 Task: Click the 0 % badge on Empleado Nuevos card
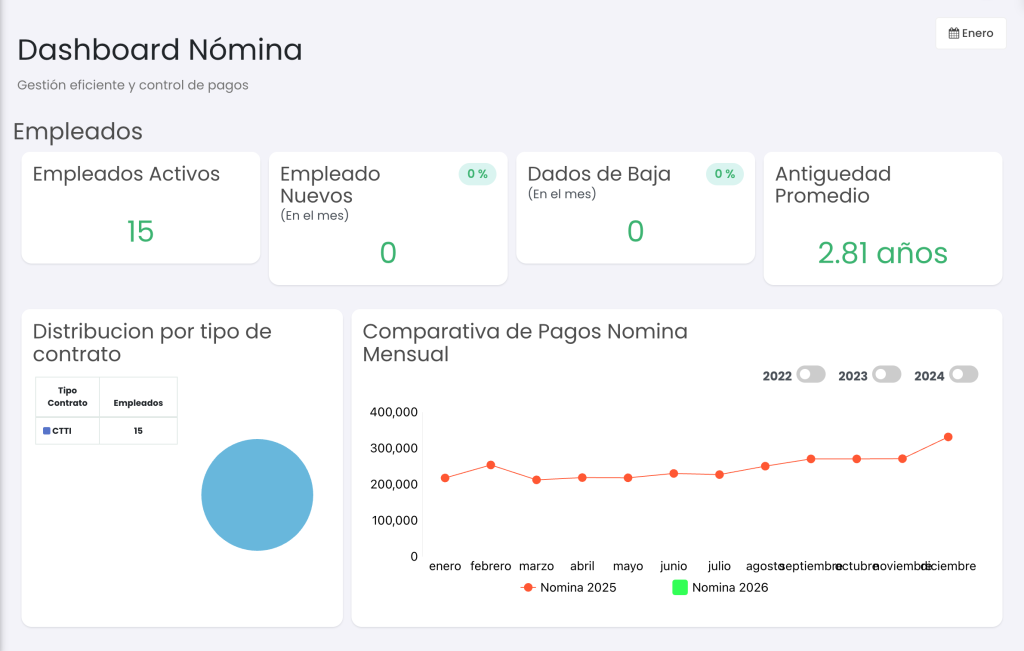(x=477, y=173)
